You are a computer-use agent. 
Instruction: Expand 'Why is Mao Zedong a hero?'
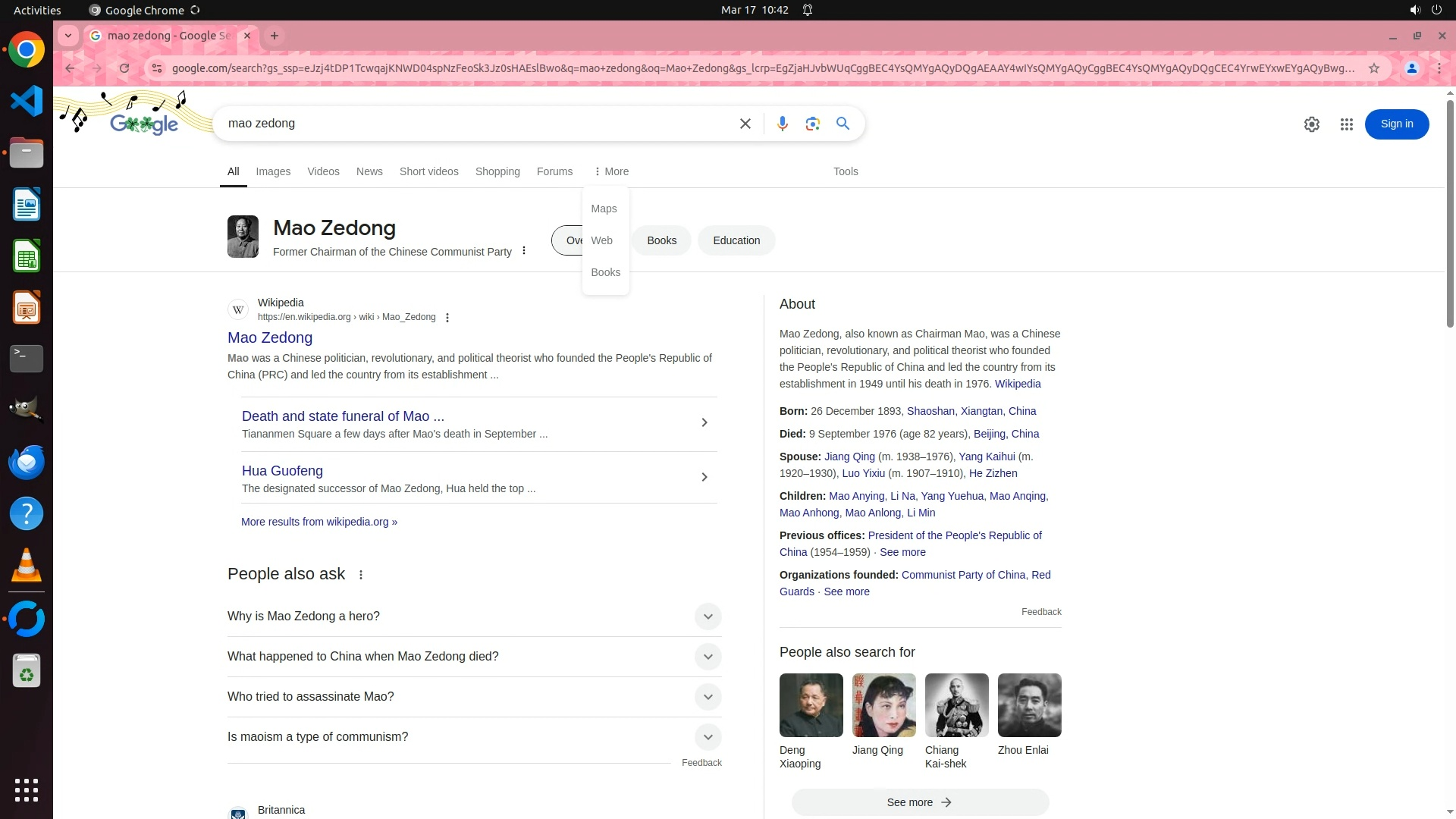point(708,617)
